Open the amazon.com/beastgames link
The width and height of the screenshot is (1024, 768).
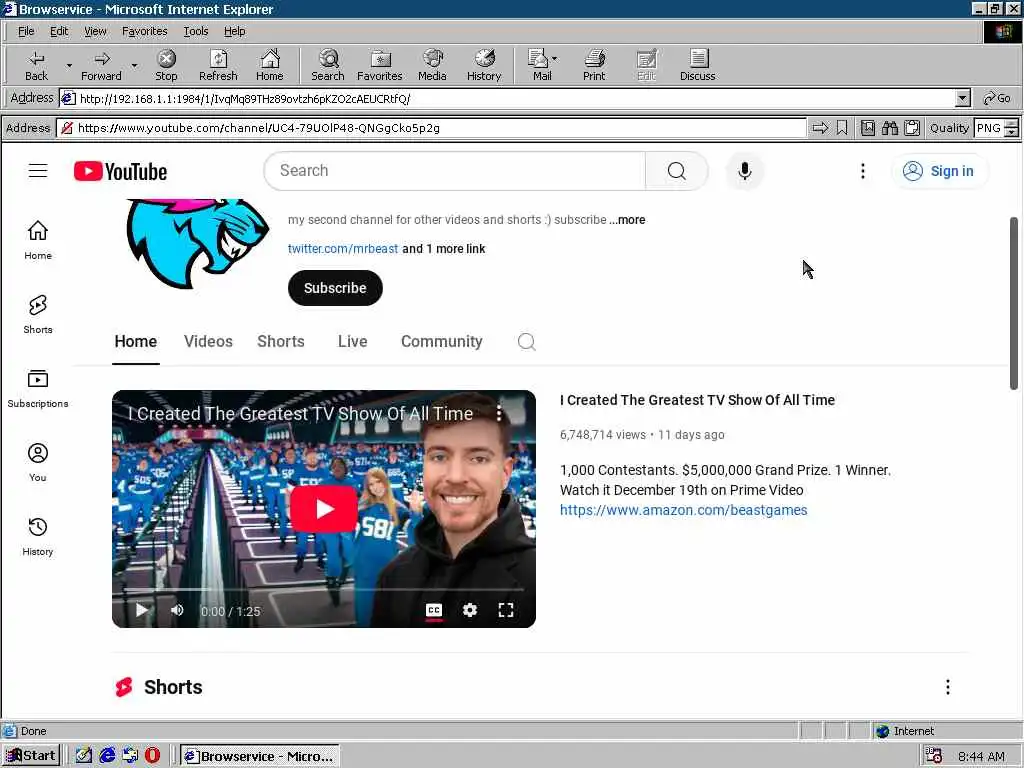pos(684,510)
